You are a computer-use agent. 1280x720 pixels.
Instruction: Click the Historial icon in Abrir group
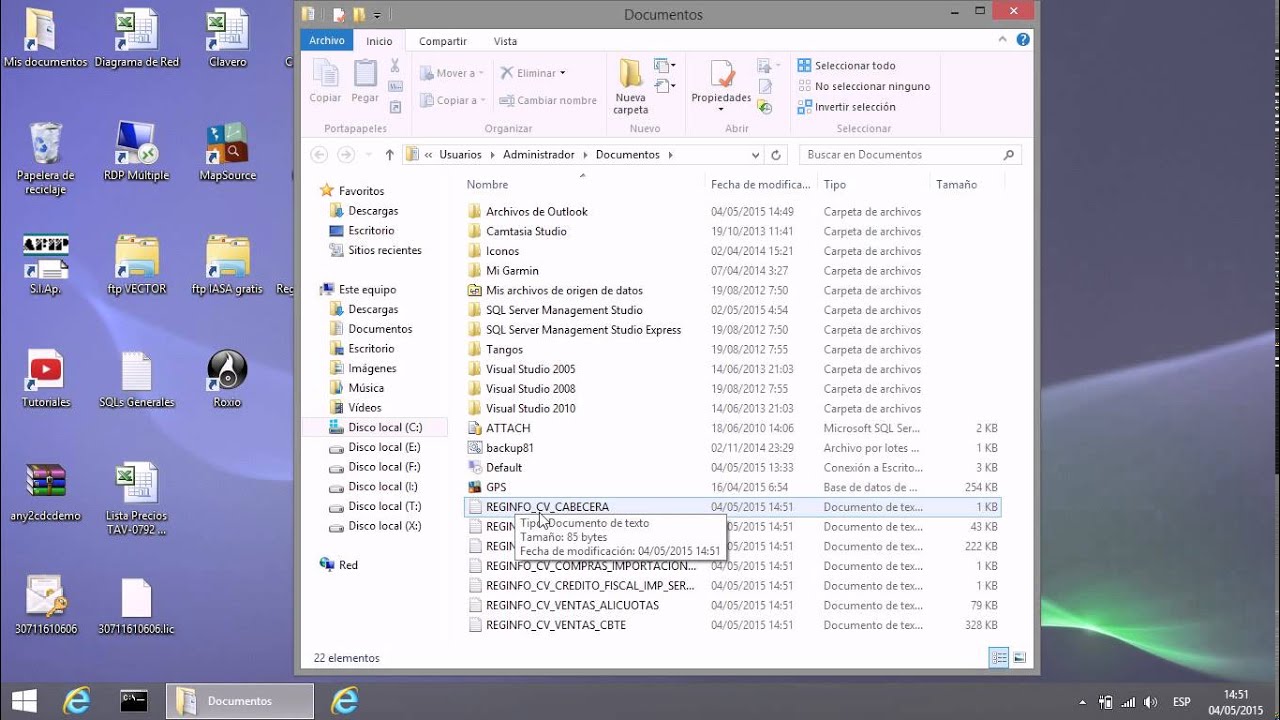tap(765, 107)
